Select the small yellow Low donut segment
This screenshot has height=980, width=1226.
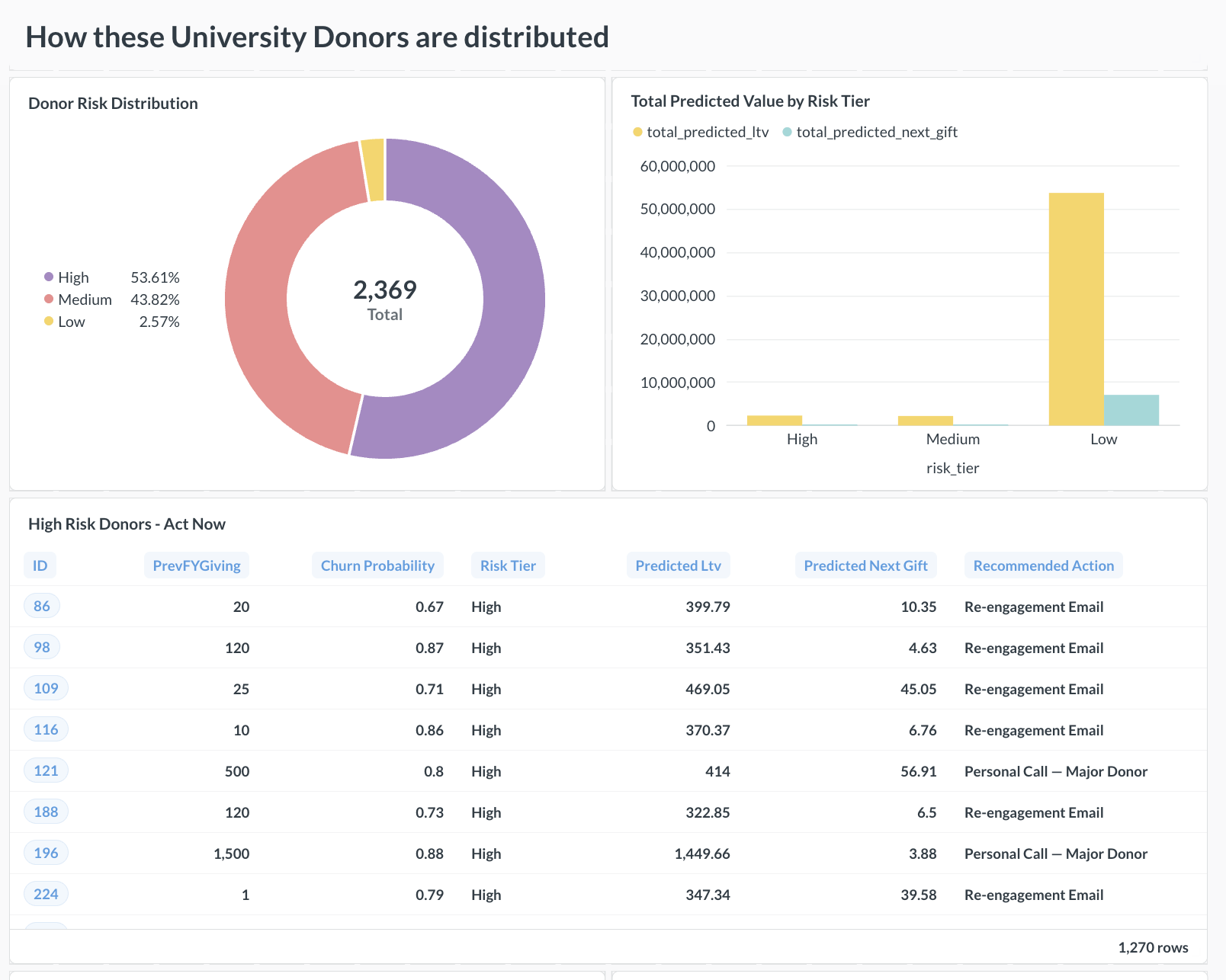click(374, 169)
